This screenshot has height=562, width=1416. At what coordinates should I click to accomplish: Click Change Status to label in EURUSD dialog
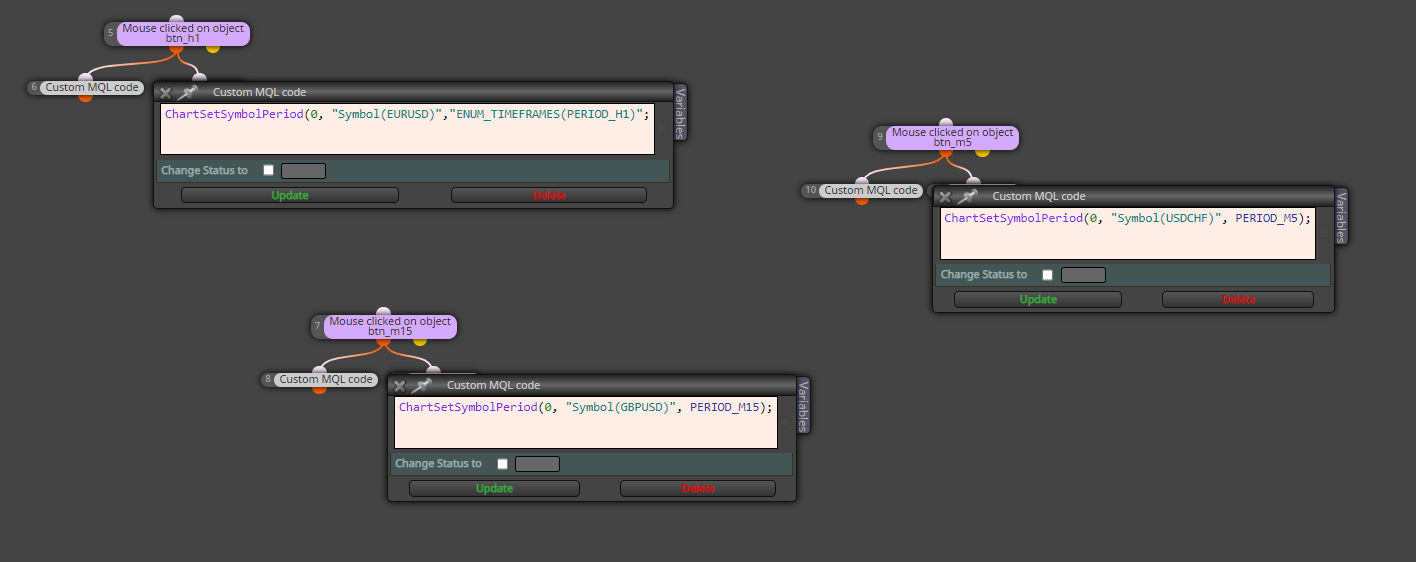tap(204, 170)
